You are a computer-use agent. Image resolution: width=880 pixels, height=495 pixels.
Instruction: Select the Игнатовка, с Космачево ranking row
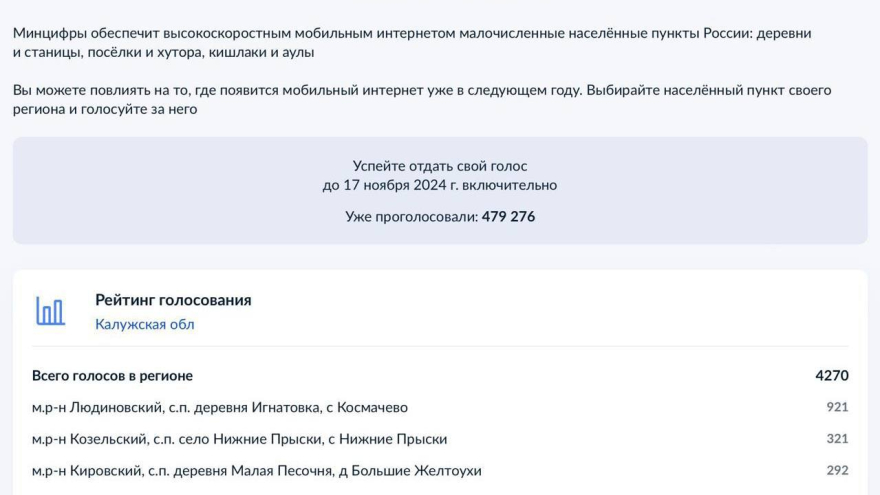[440, 407]
